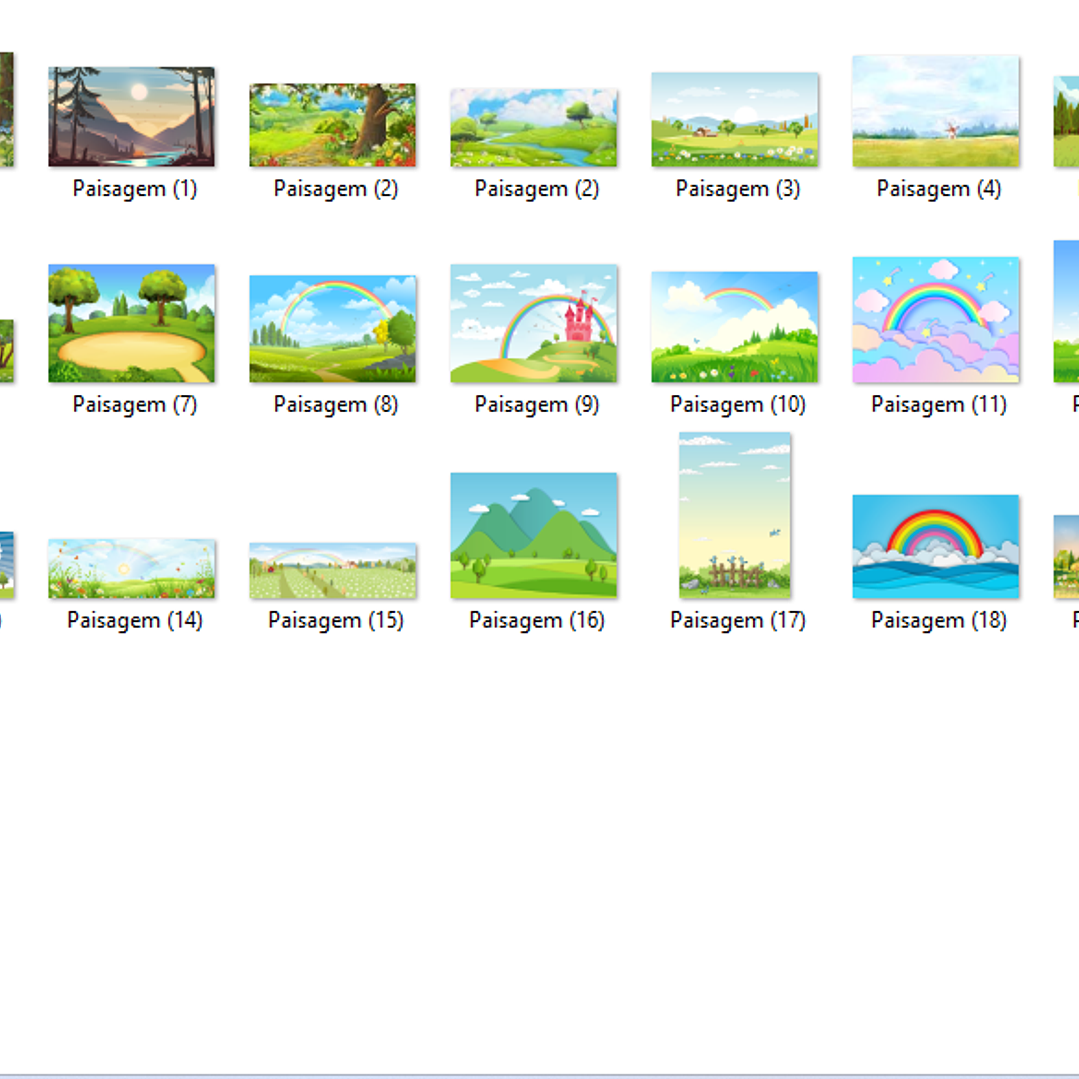The image size is (1079, 1079).
Task: Click the "Paisagem (1)" file name label
Action: click(135, 189)
